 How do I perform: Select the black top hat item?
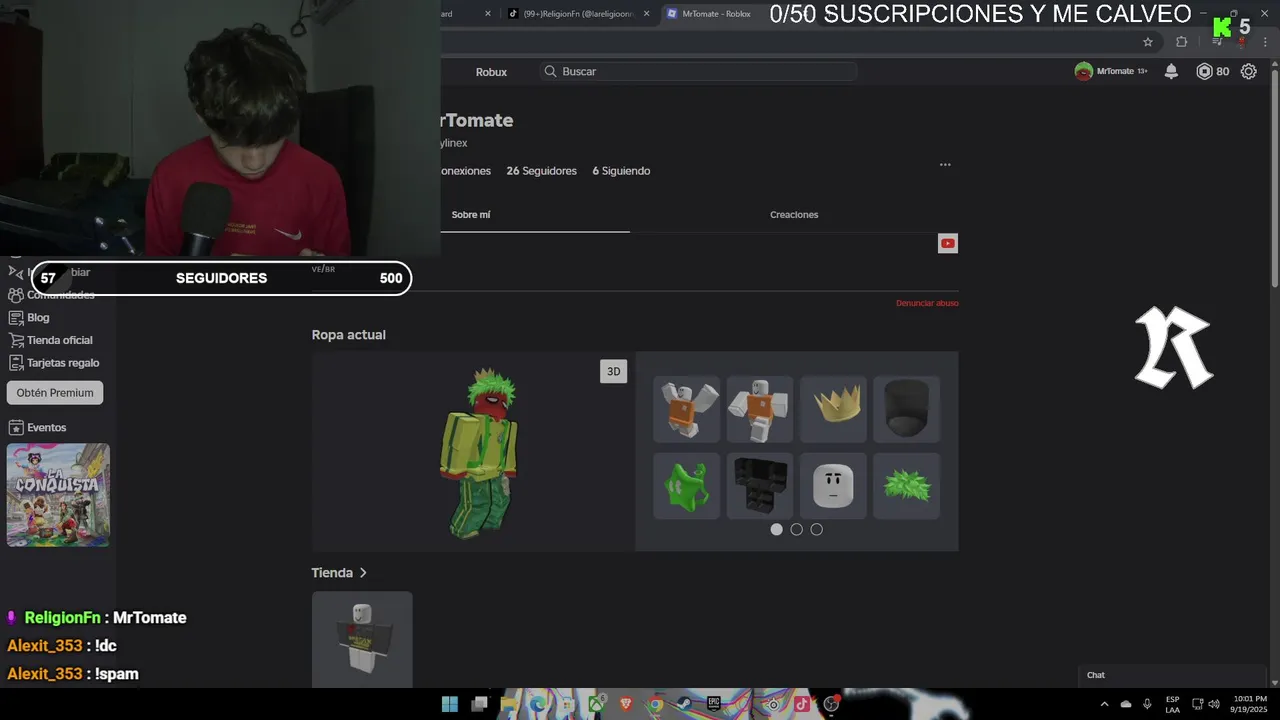pyautogui.click(x=906, y=409)
